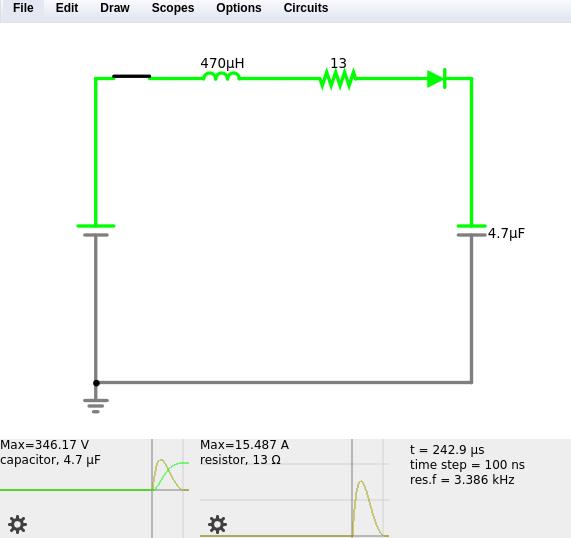The image size is (571, 538).
Task: Select the ground symbol
Action: [x=96, y=406]
